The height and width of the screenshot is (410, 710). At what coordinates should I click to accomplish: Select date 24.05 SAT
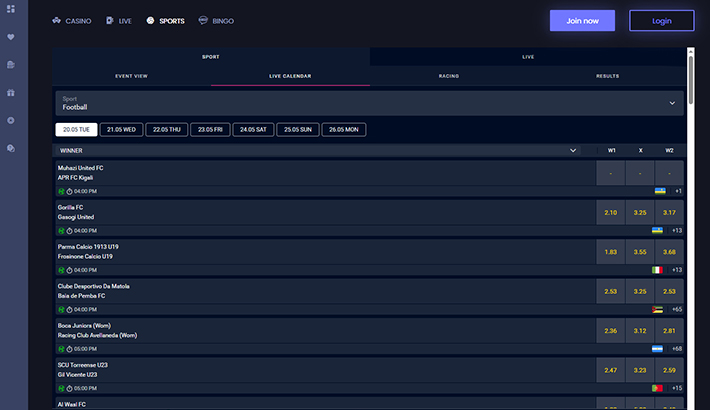[253, 130]
